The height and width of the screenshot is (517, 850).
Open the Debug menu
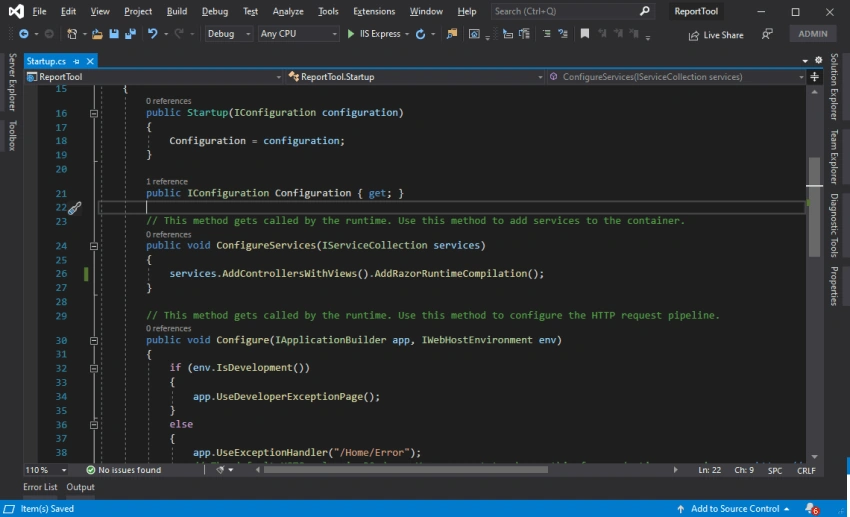pos(215,11)
